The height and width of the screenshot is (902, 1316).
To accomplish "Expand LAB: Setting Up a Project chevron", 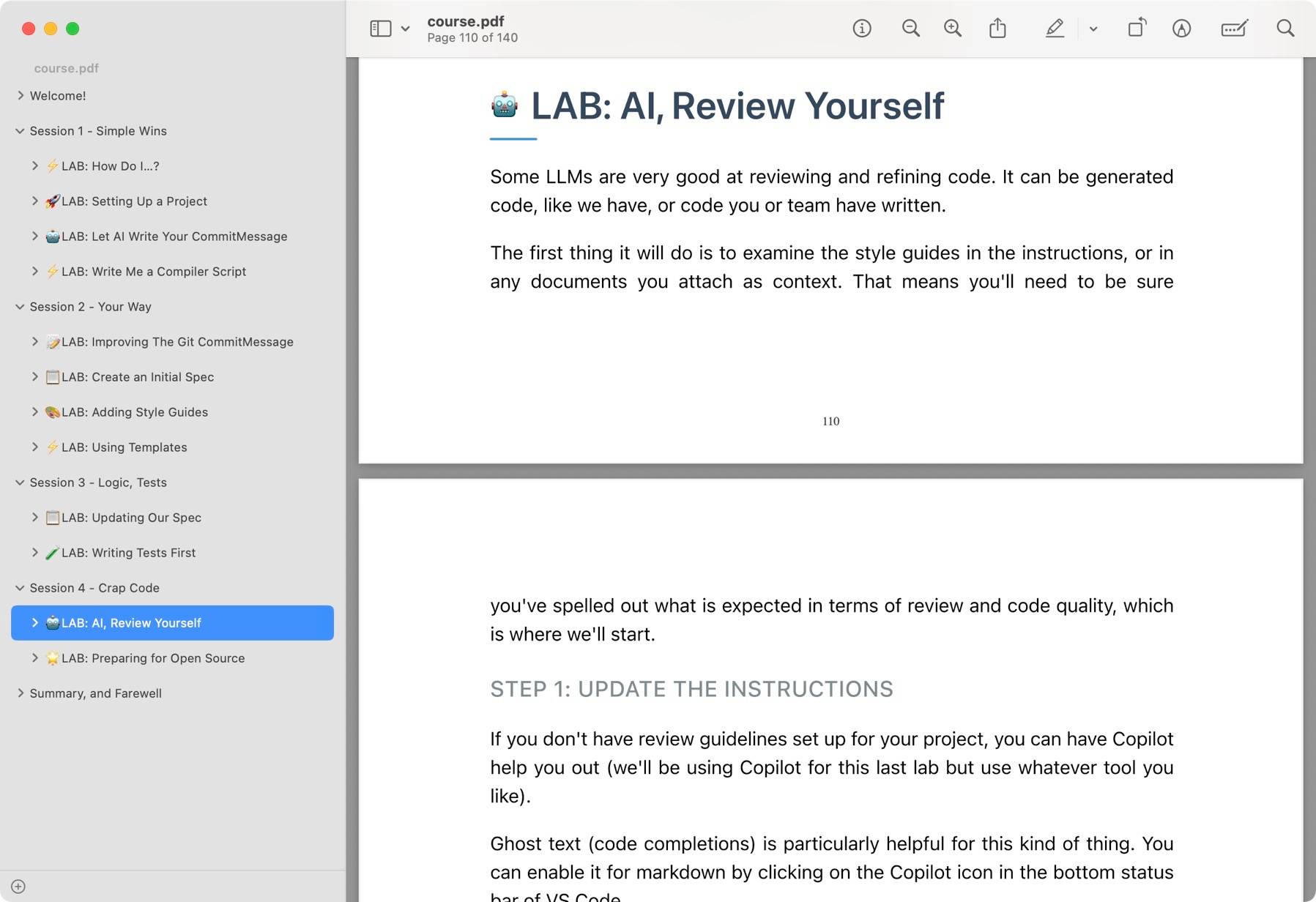I will point(34,201).
